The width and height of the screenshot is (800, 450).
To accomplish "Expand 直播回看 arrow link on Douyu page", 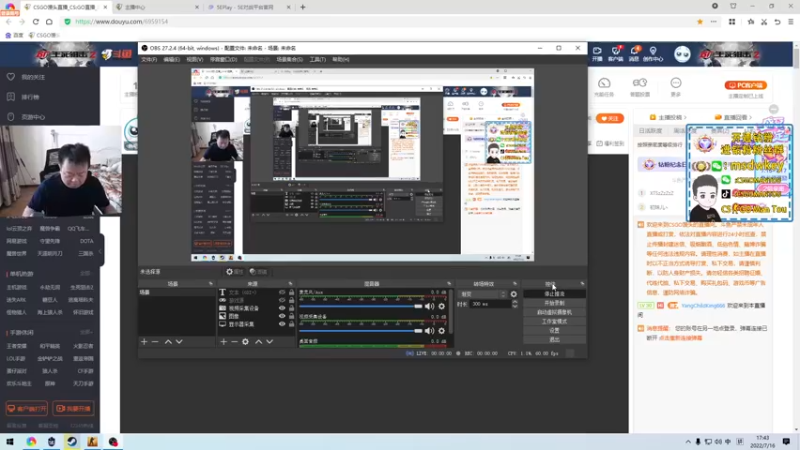I will click(x=734, y=117).
